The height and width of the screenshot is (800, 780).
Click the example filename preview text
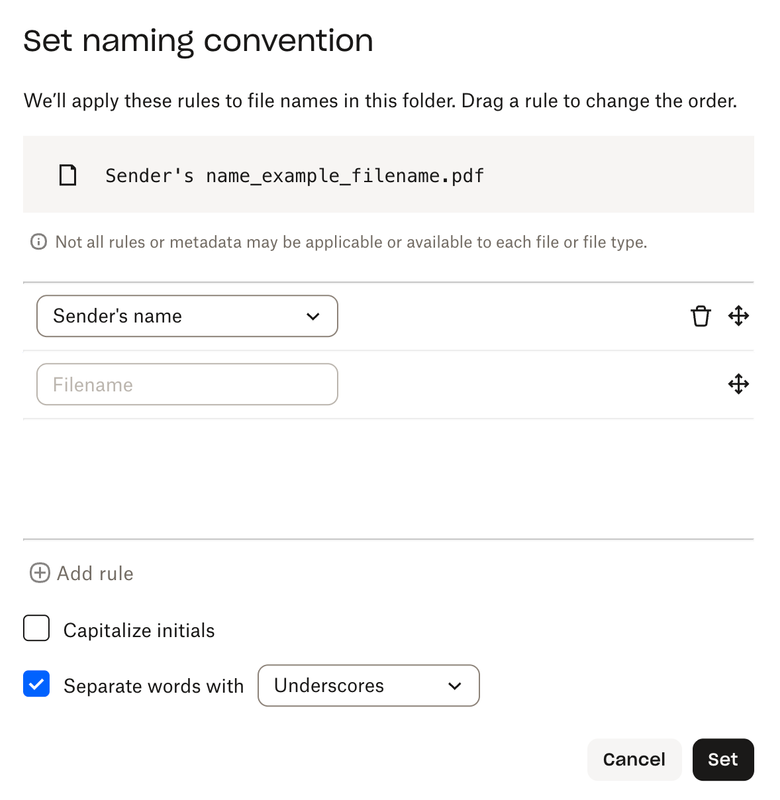295,176
